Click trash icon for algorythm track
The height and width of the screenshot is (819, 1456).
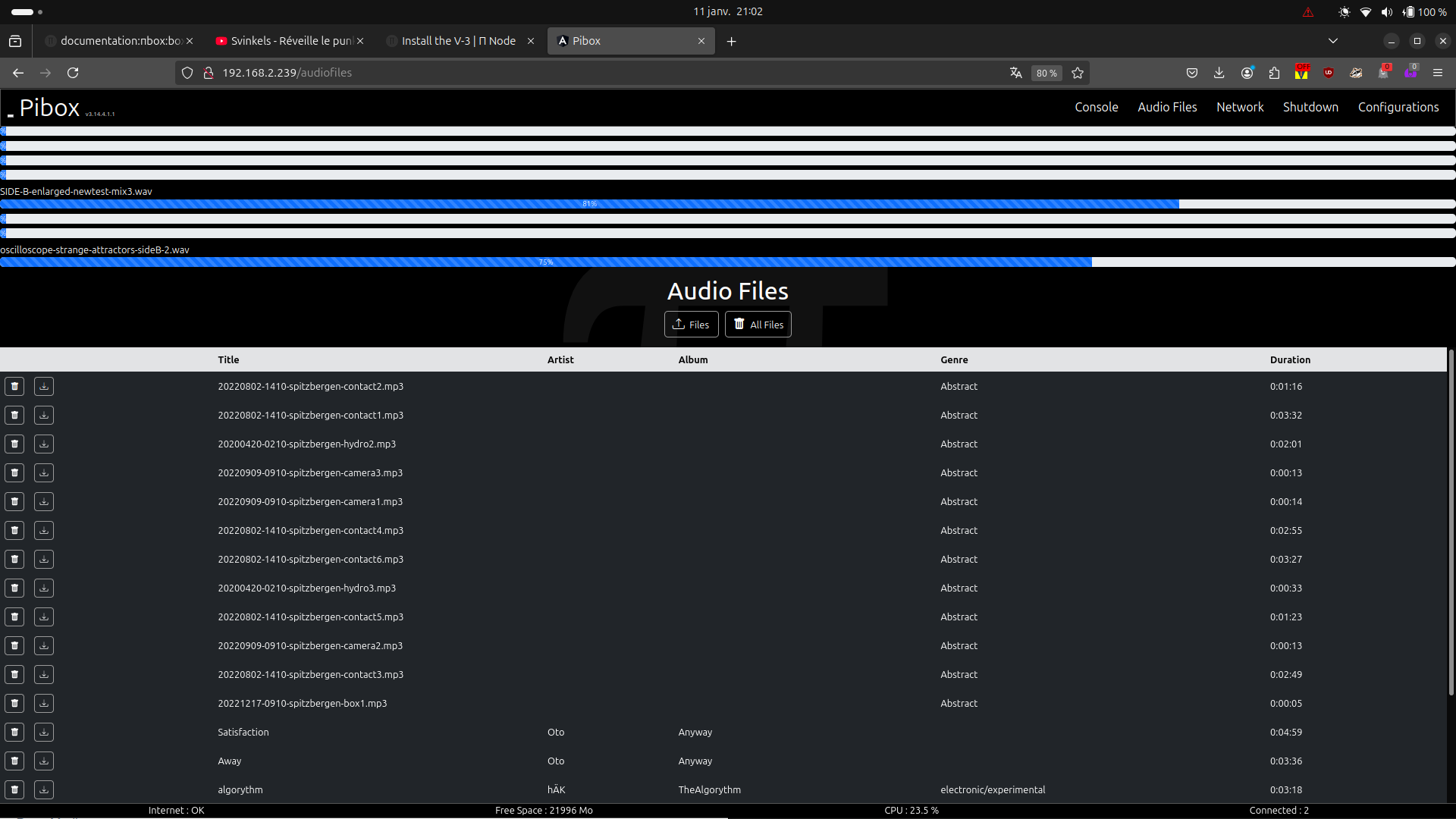(x=14, y=790)
